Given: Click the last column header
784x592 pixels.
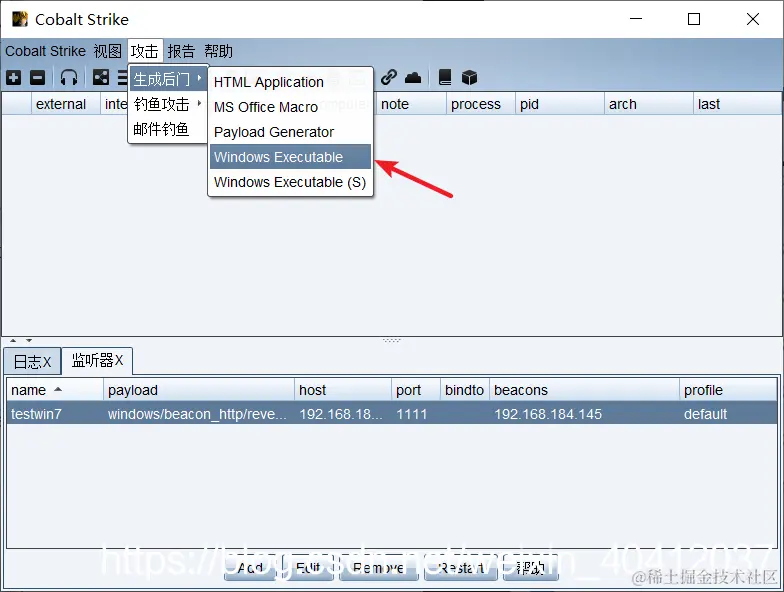Looking at the screenshot, I should (737, 104).
